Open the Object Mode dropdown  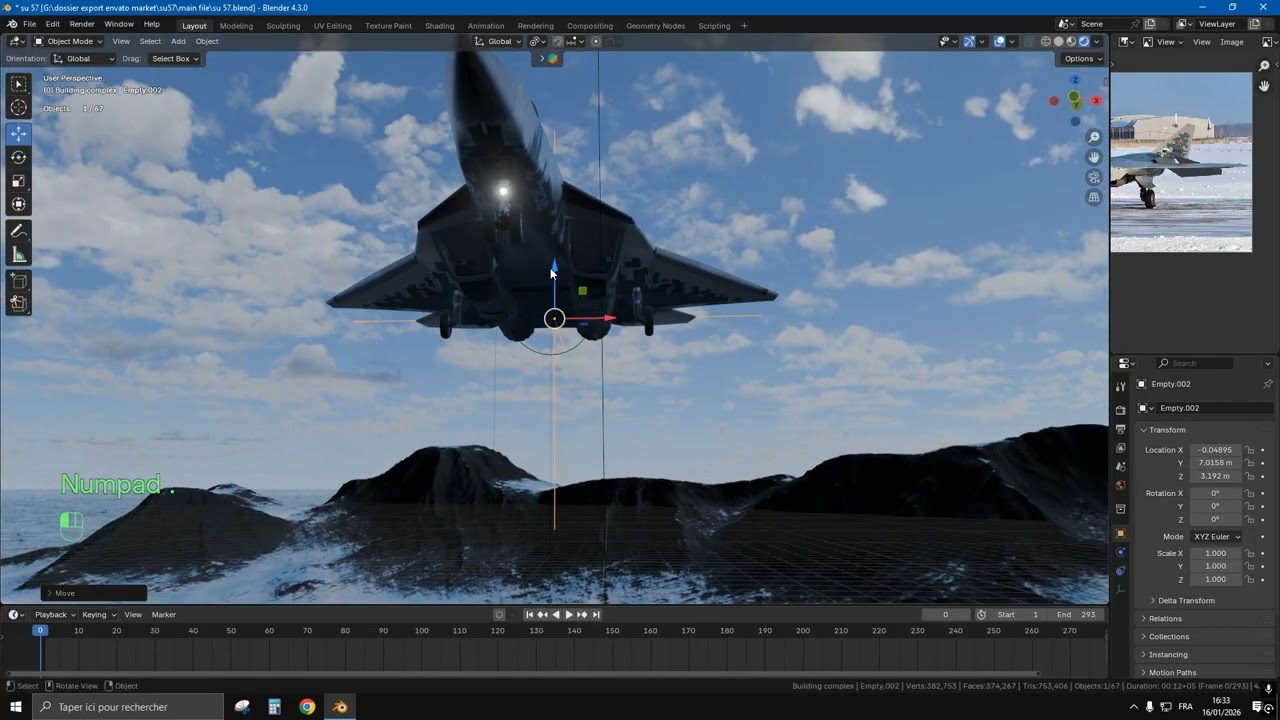click(x=70, y=41)
